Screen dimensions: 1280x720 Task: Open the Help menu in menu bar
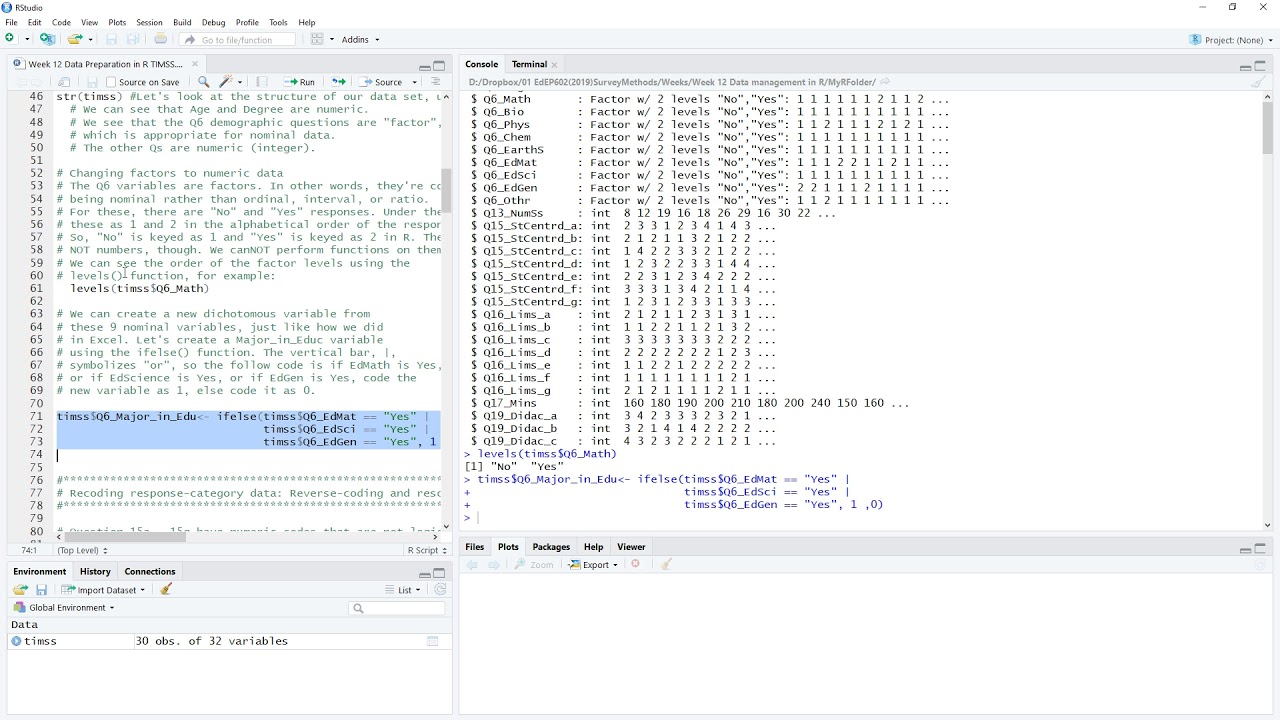tap(307, 22)
